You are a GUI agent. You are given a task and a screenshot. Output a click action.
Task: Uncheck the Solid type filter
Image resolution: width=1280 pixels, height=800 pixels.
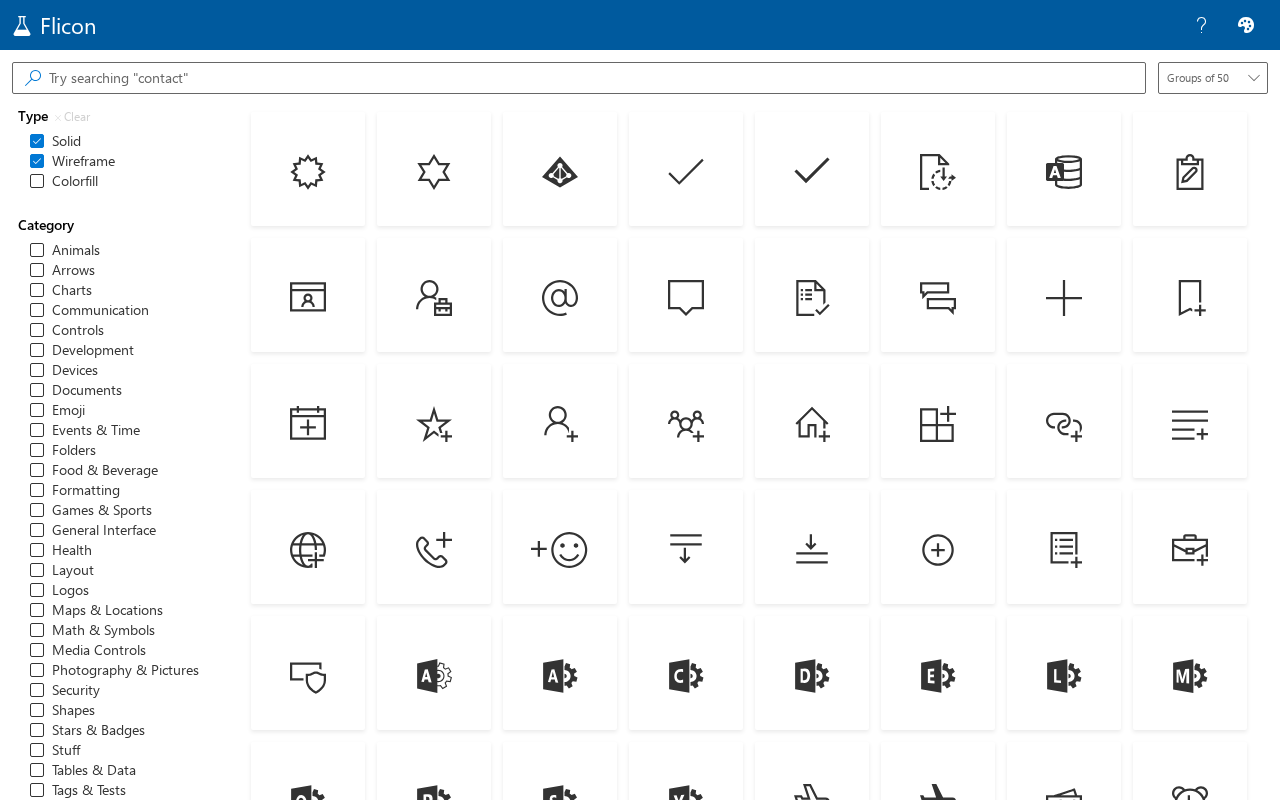pyautogui.click(x=37, y=141)
